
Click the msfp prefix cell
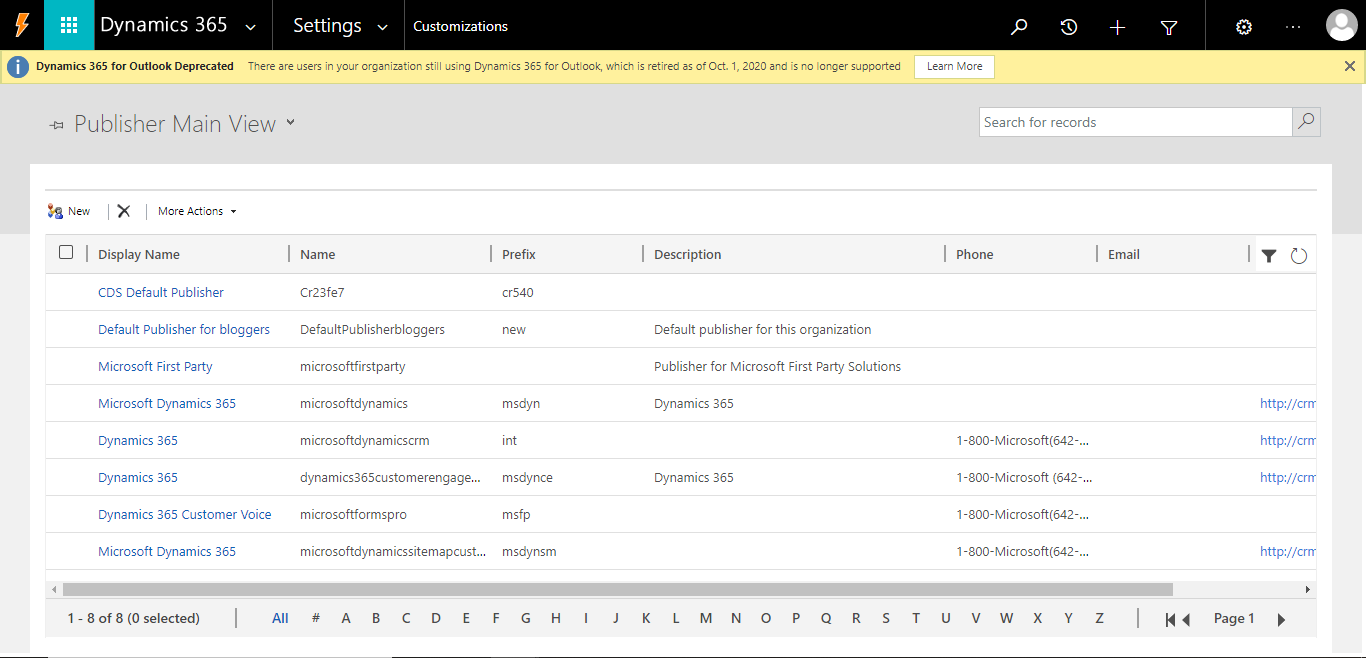tap(516, 514)
